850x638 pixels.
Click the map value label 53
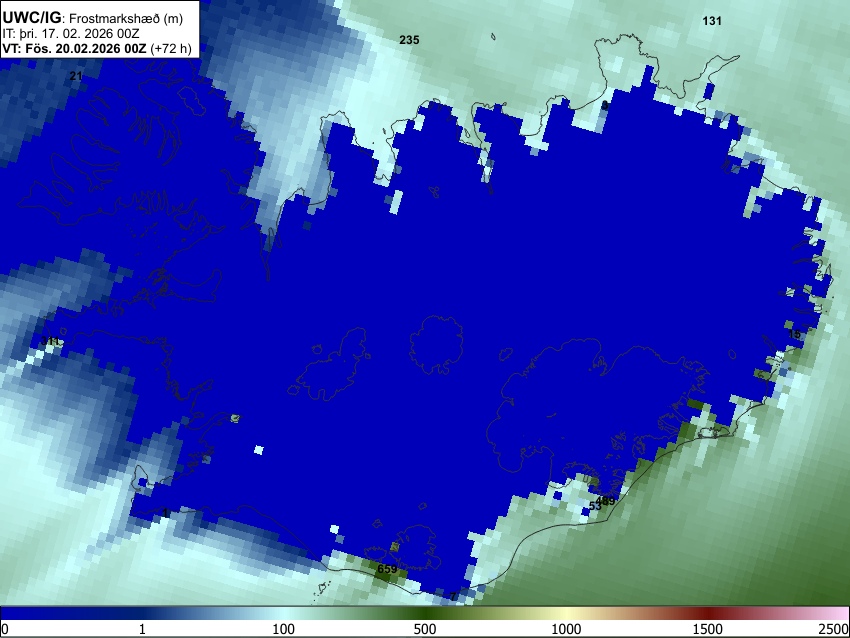(595, 506)
